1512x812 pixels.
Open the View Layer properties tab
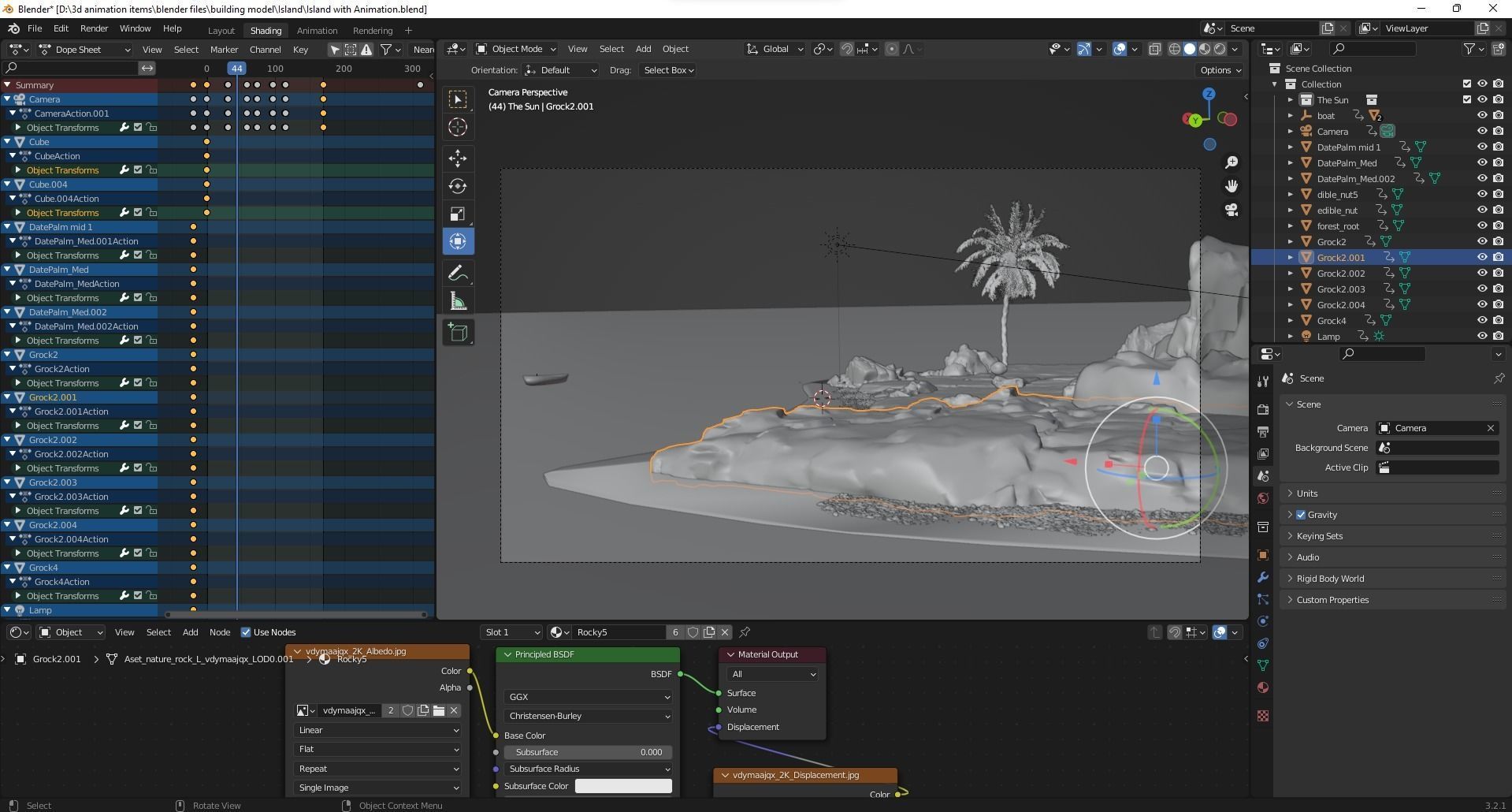click(1263, 454)
